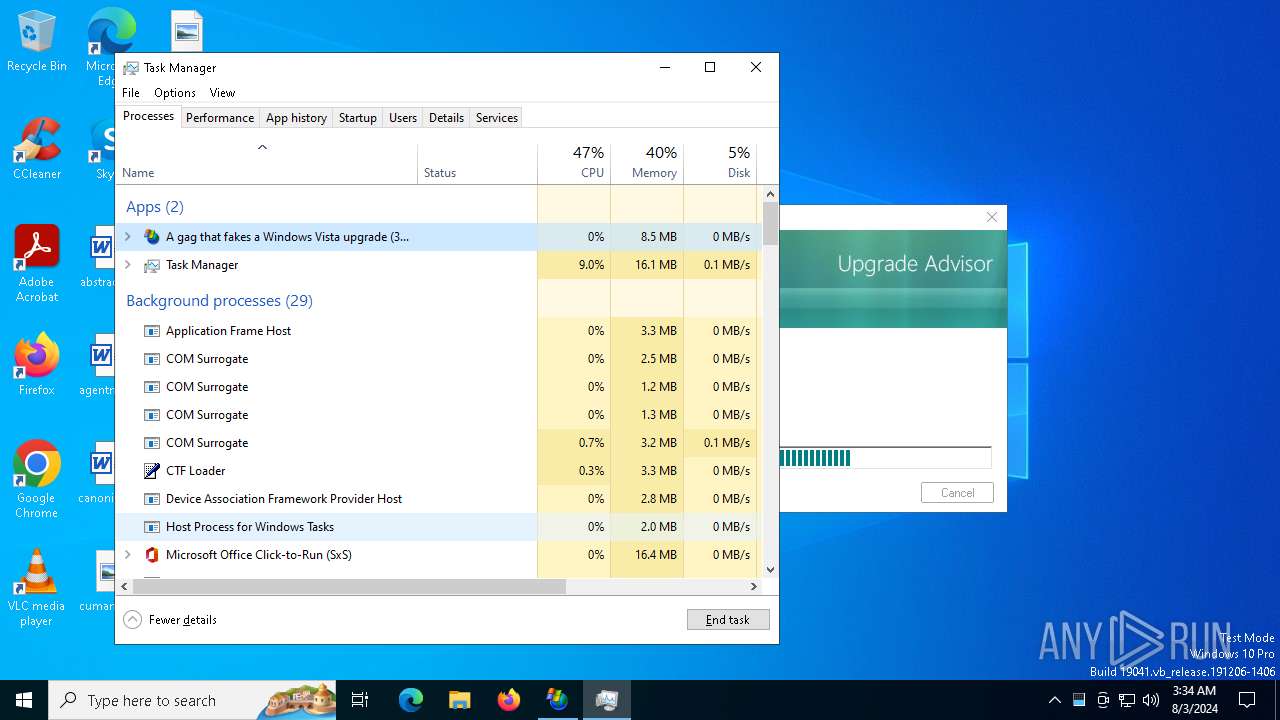Sort processes by the Name column
Image resolution: width=1280 pixels, height=720 pixels.
(x=266, y=164)
